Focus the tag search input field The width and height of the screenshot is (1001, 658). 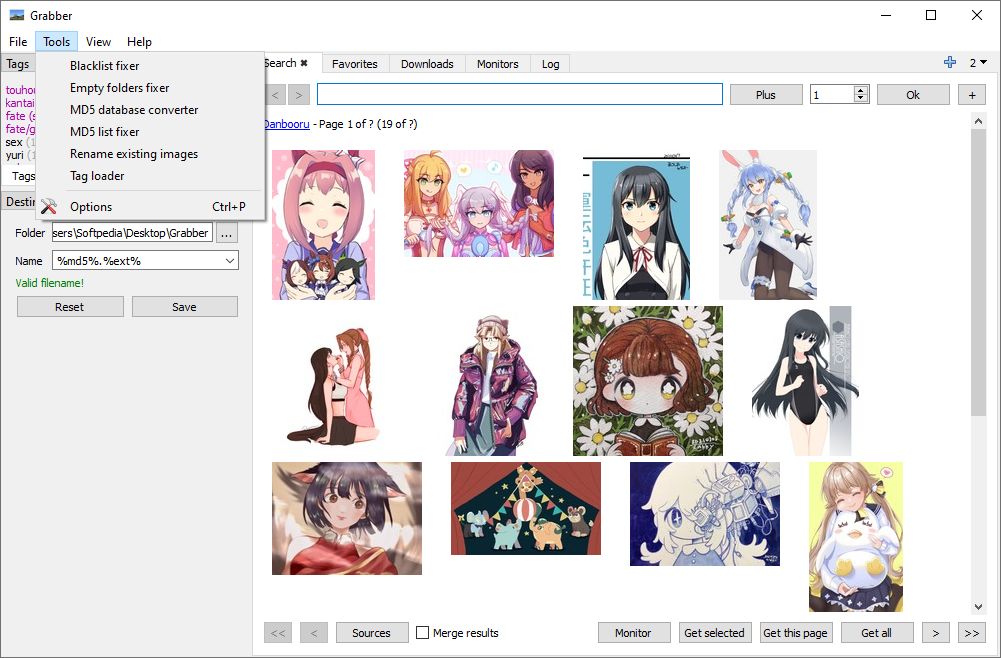click(x=520, y=94)
